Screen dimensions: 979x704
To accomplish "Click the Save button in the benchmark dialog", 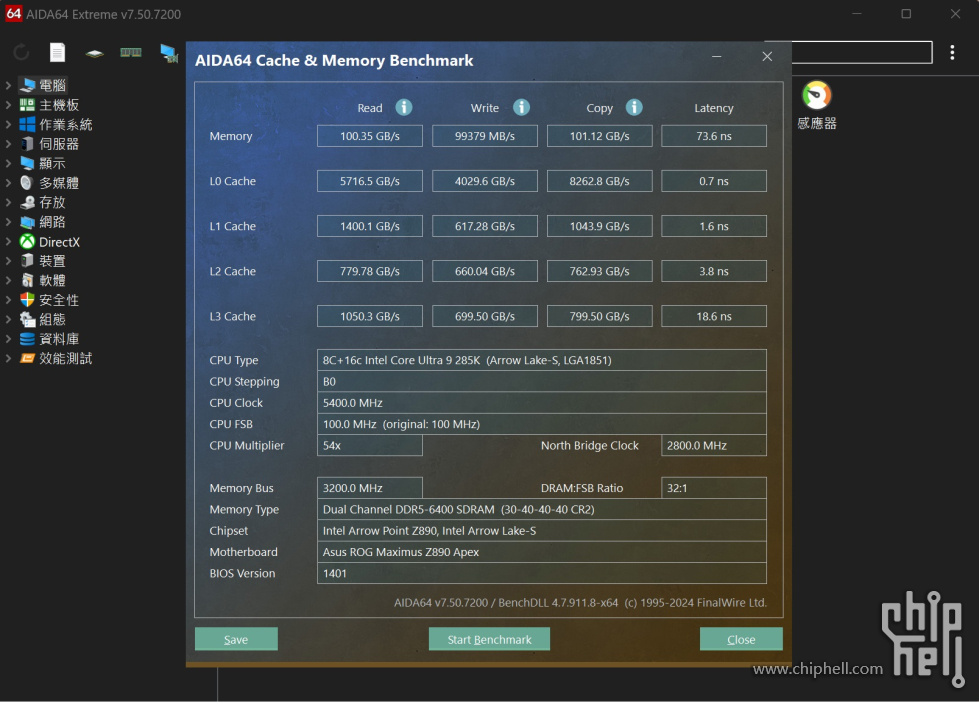I will click(x=236, y=639).
